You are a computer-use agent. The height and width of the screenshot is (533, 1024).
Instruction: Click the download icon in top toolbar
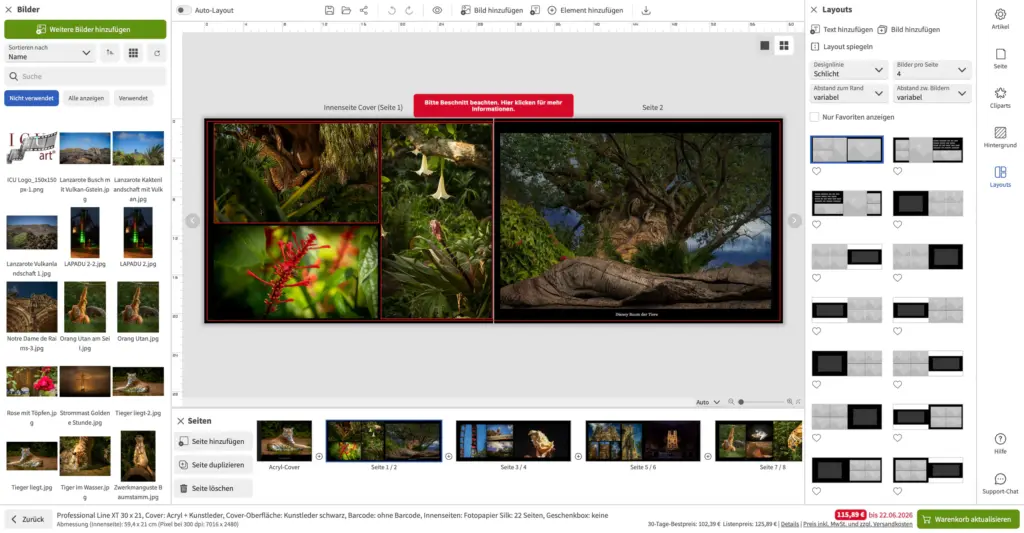pos(646,10)
